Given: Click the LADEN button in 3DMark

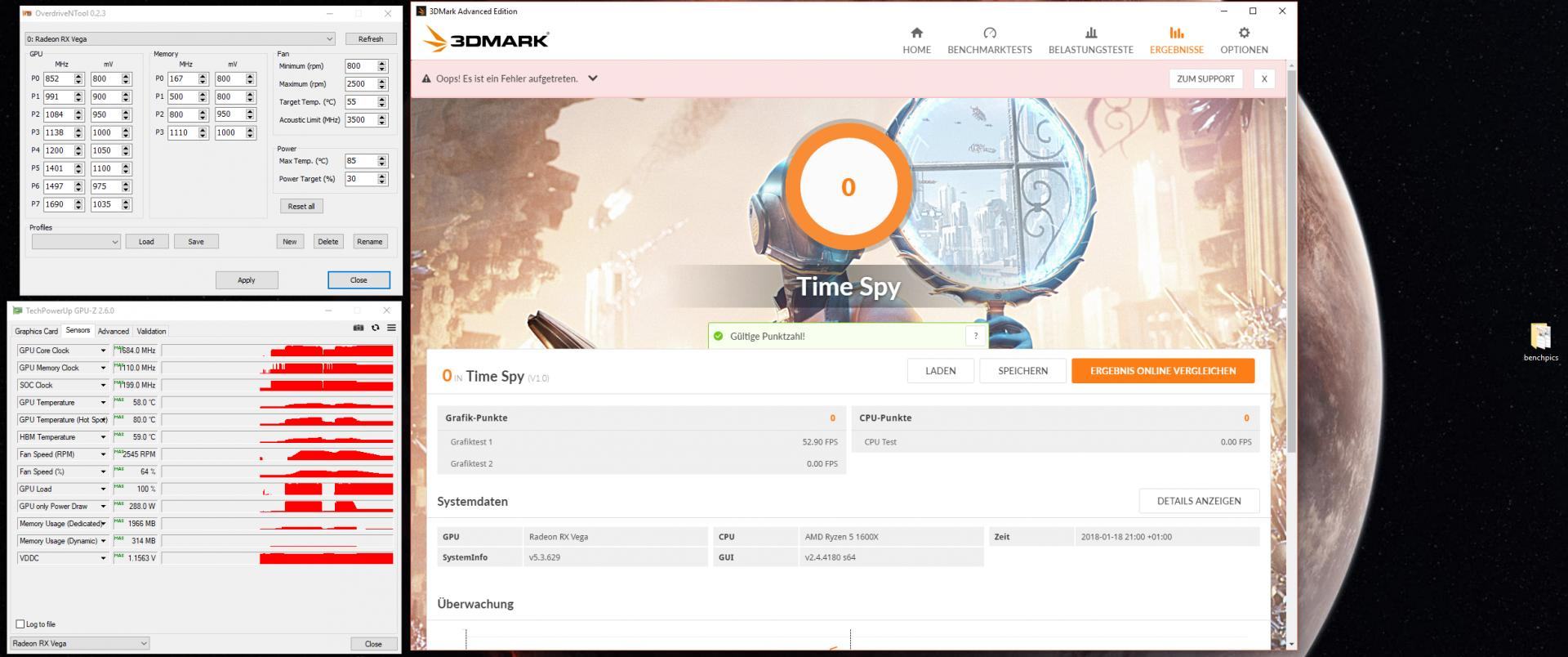Looking at the screenshot, I should pos(940,371).
